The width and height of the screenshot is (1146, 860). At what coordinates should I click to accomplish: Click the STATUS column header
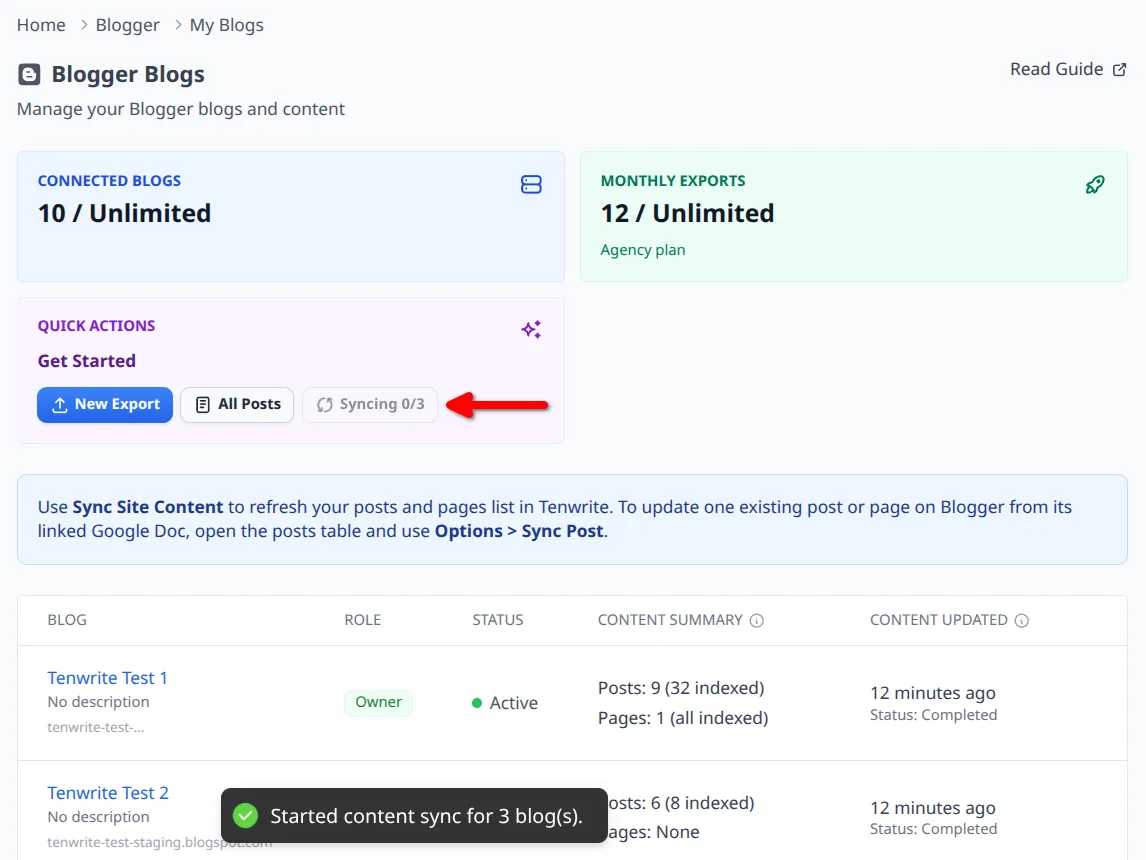pyautogui.click(x=498, y=620)
